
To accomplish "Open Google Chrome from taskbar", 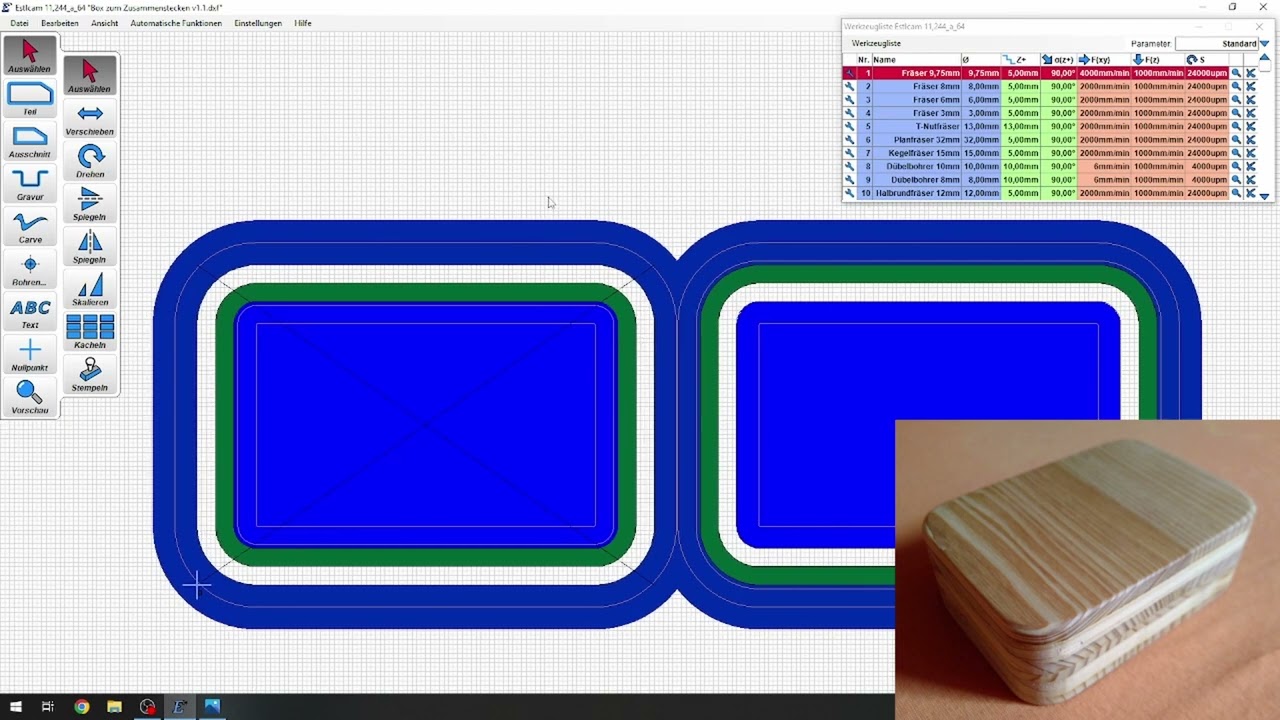I will pos(81,707).
